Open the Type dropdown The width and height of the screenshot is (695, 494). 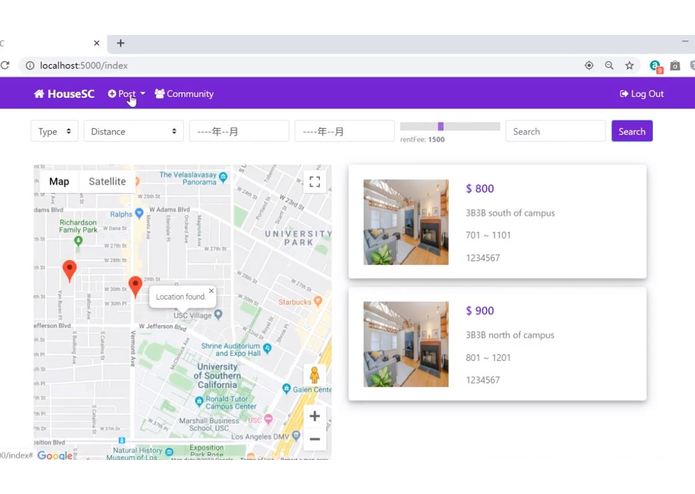tap(55, 131)
